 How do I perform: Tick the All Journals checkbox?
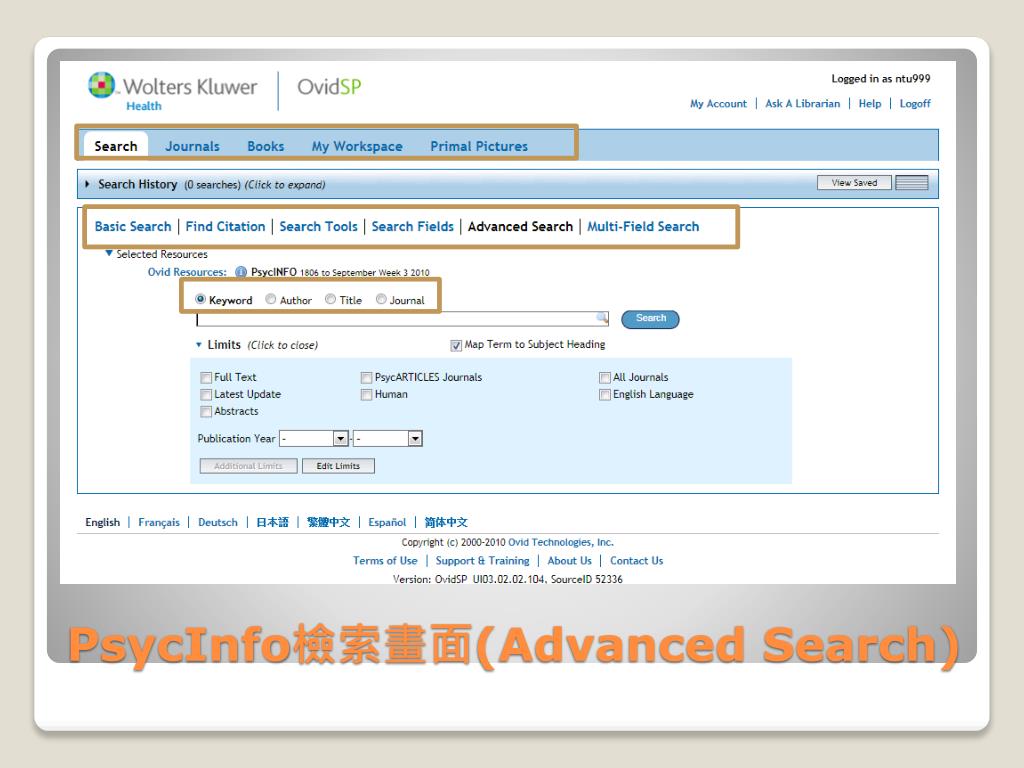point(605,377)
